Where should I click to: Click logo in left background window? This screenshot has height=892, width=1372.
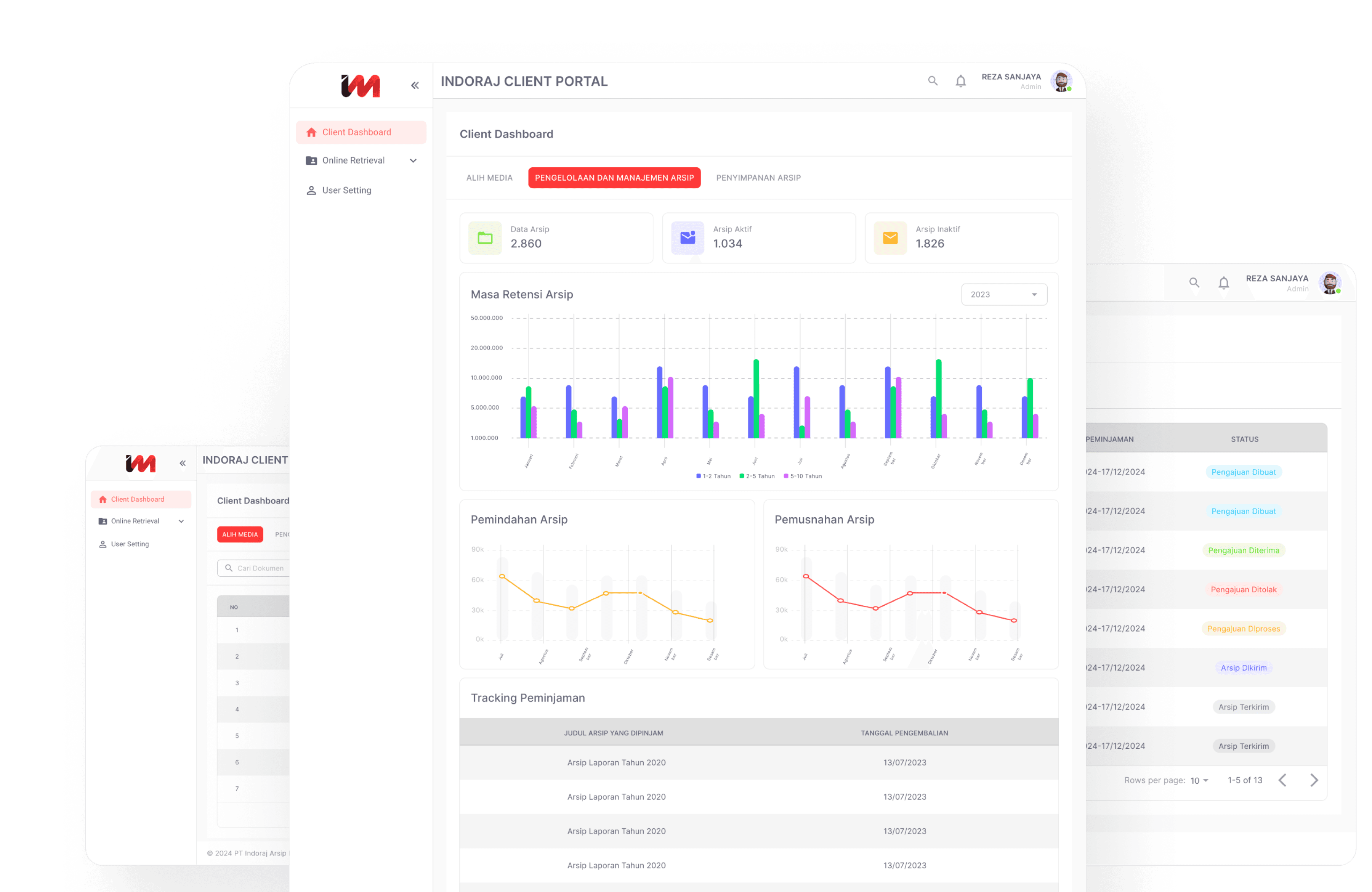141,463
